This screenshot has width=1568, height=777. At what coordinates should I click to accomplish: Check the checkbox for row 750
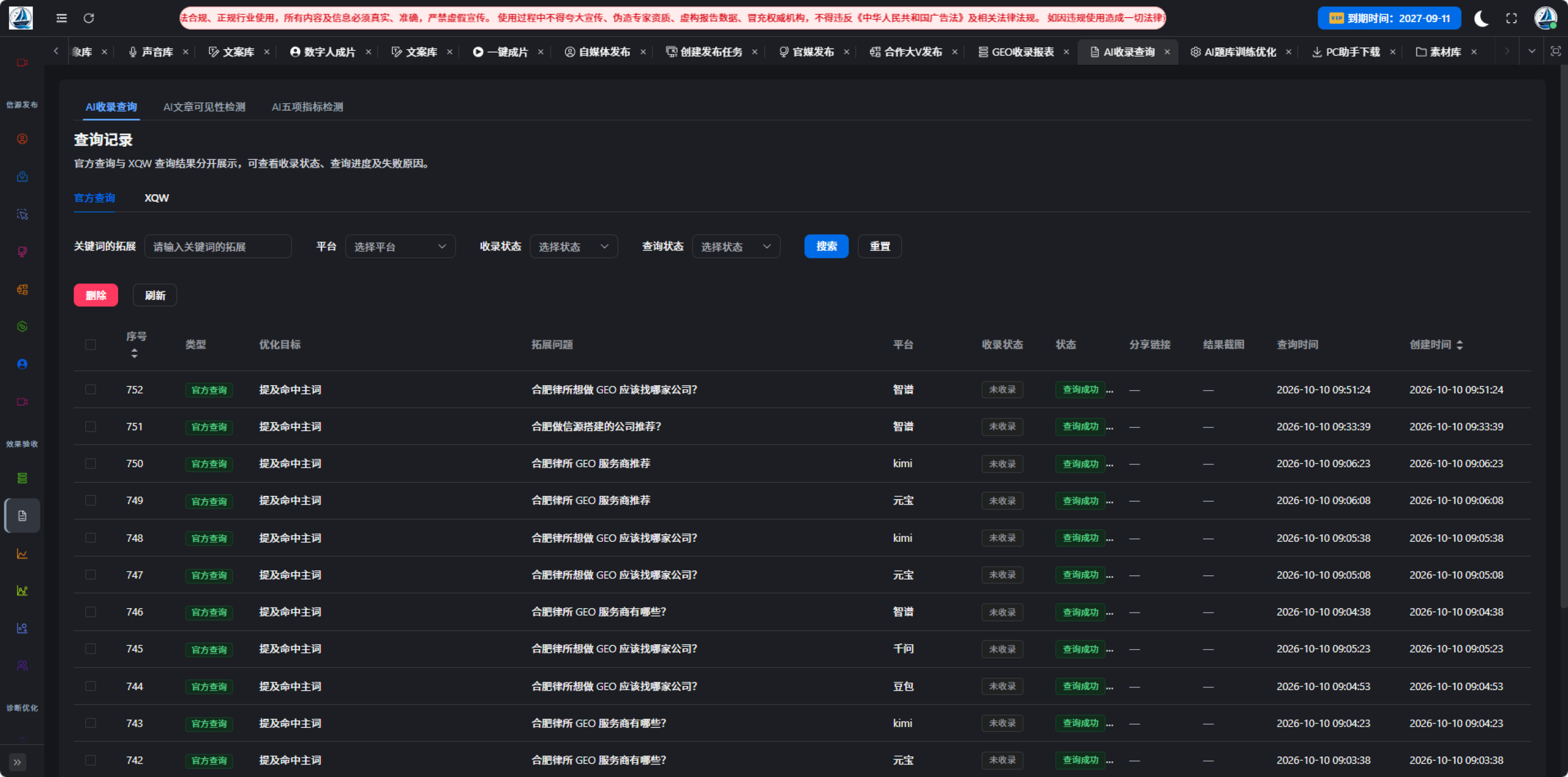pos(91,464)
